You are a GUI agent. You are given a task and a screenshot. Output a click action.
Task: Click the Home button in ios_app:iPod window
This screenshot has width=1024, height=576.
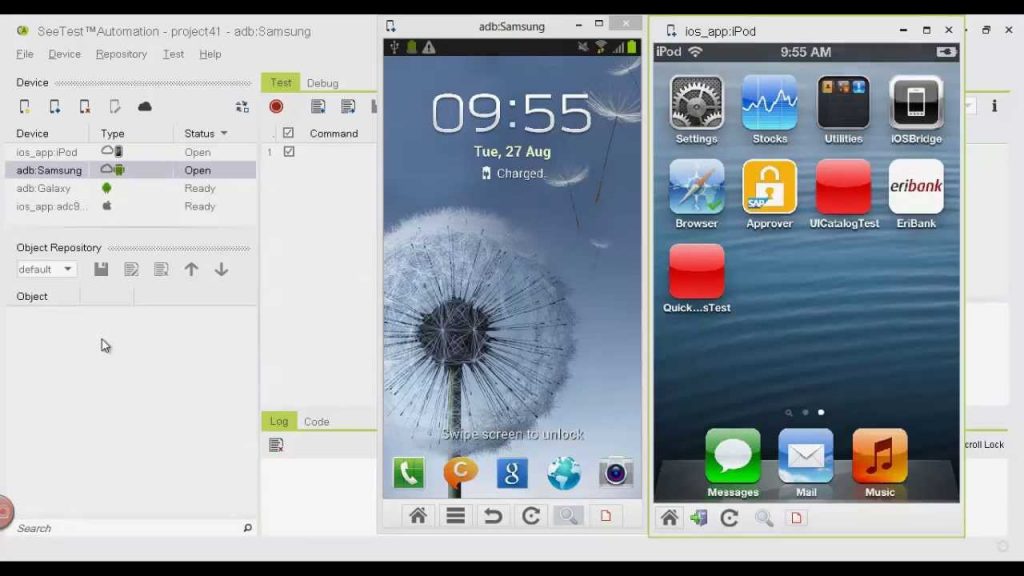669,518
